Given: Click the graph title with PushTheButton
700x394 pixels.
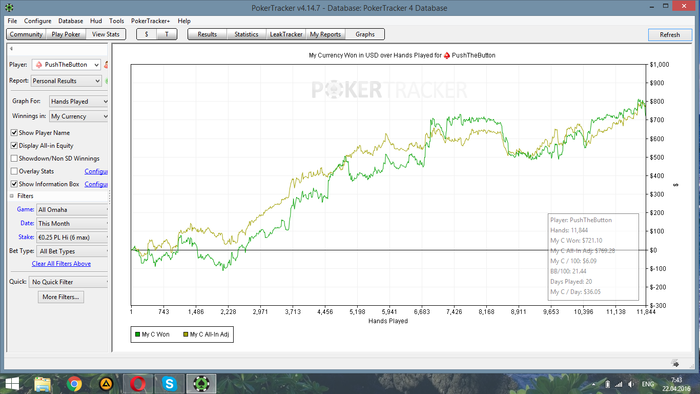Looking at the screenshot, I should point(402,55).
